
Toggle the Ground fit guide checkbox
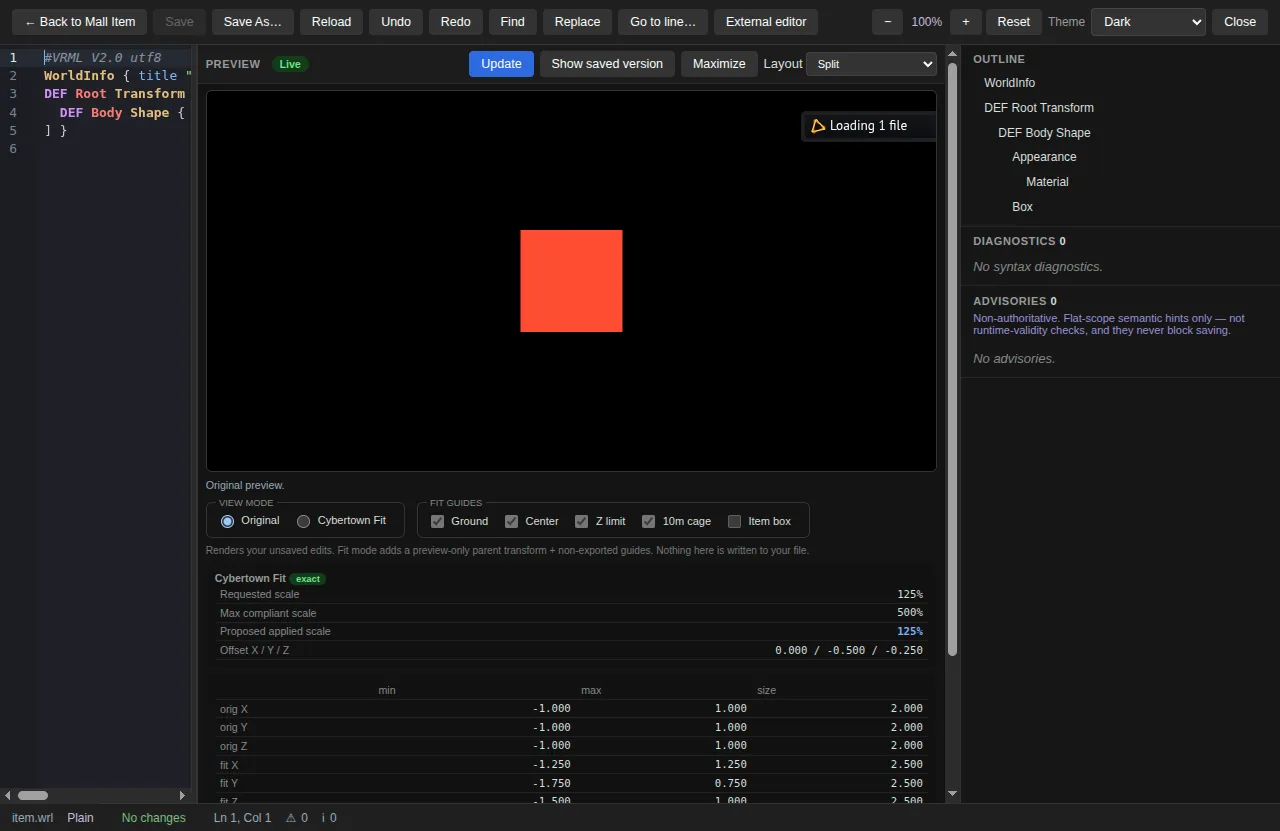(x=437, y=521)
